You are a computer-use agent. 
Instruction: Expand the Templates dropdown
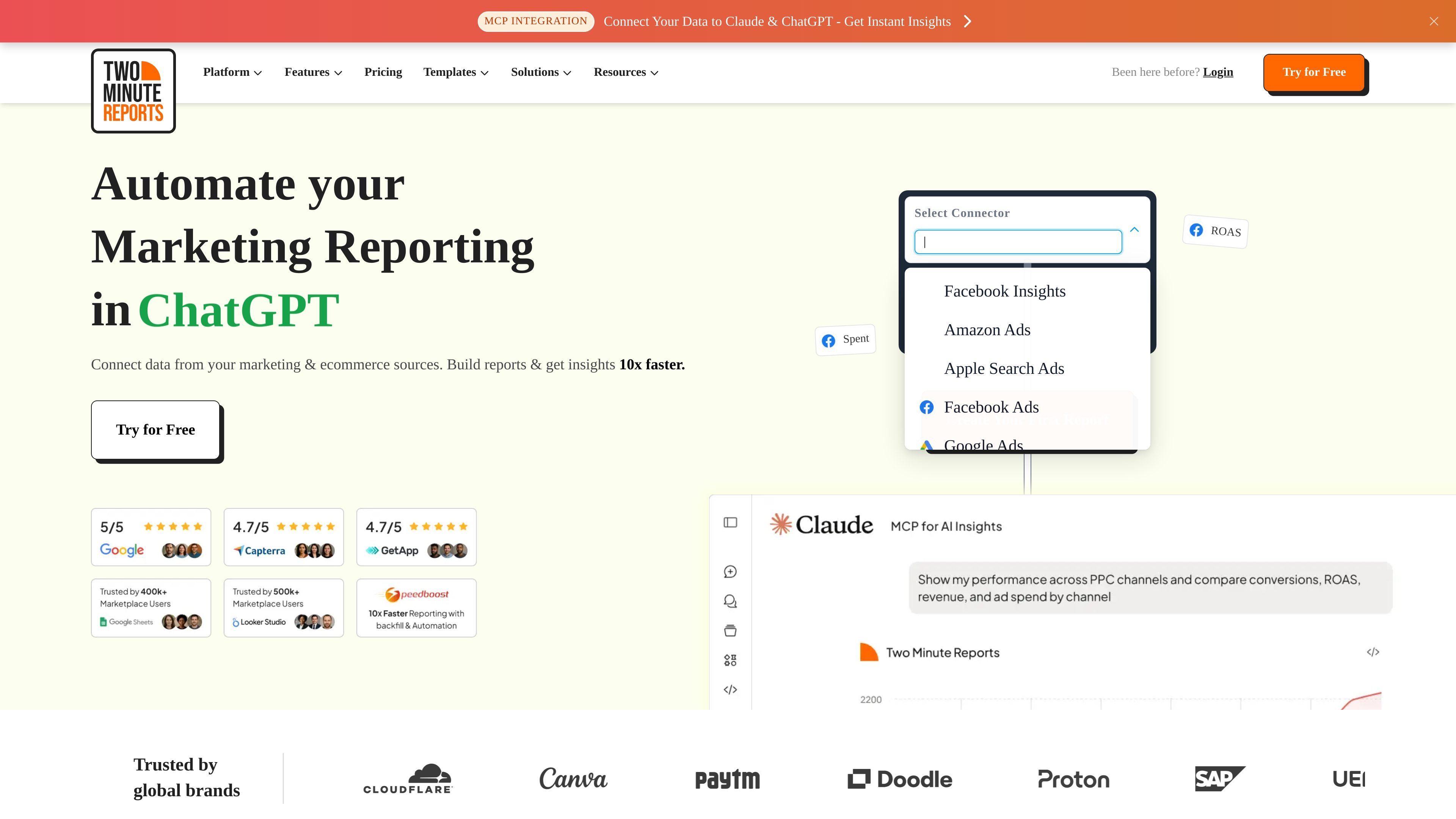(456, 72)
